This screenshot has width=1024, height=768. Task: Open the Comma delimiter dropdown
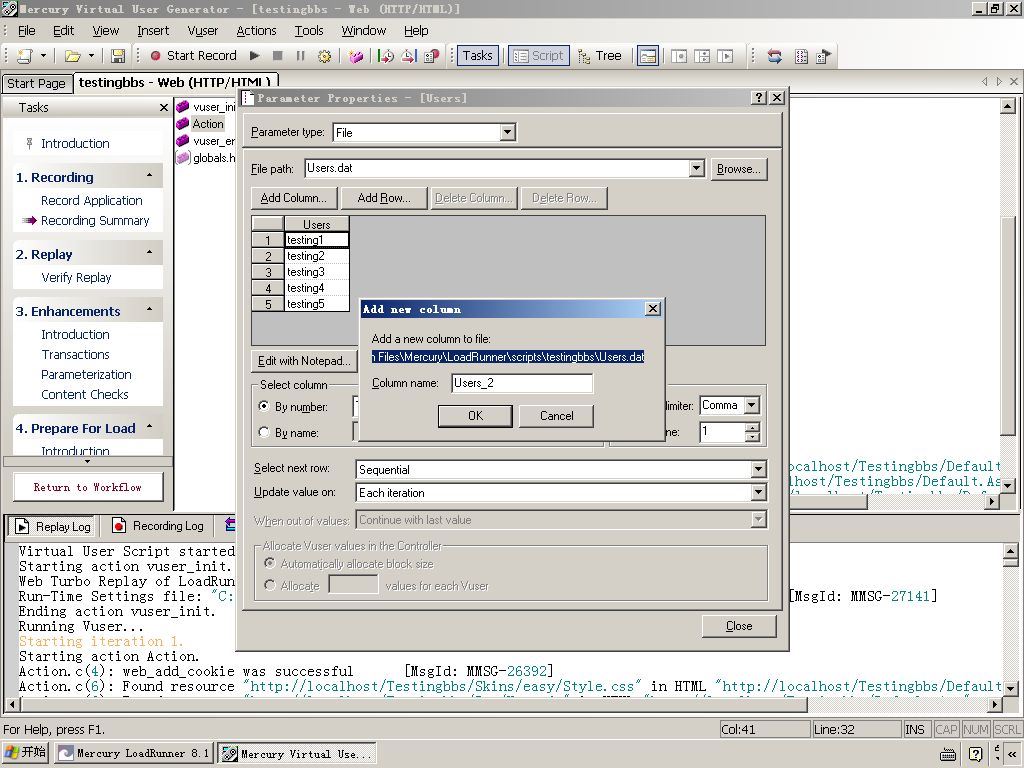(x=751, y=406)
